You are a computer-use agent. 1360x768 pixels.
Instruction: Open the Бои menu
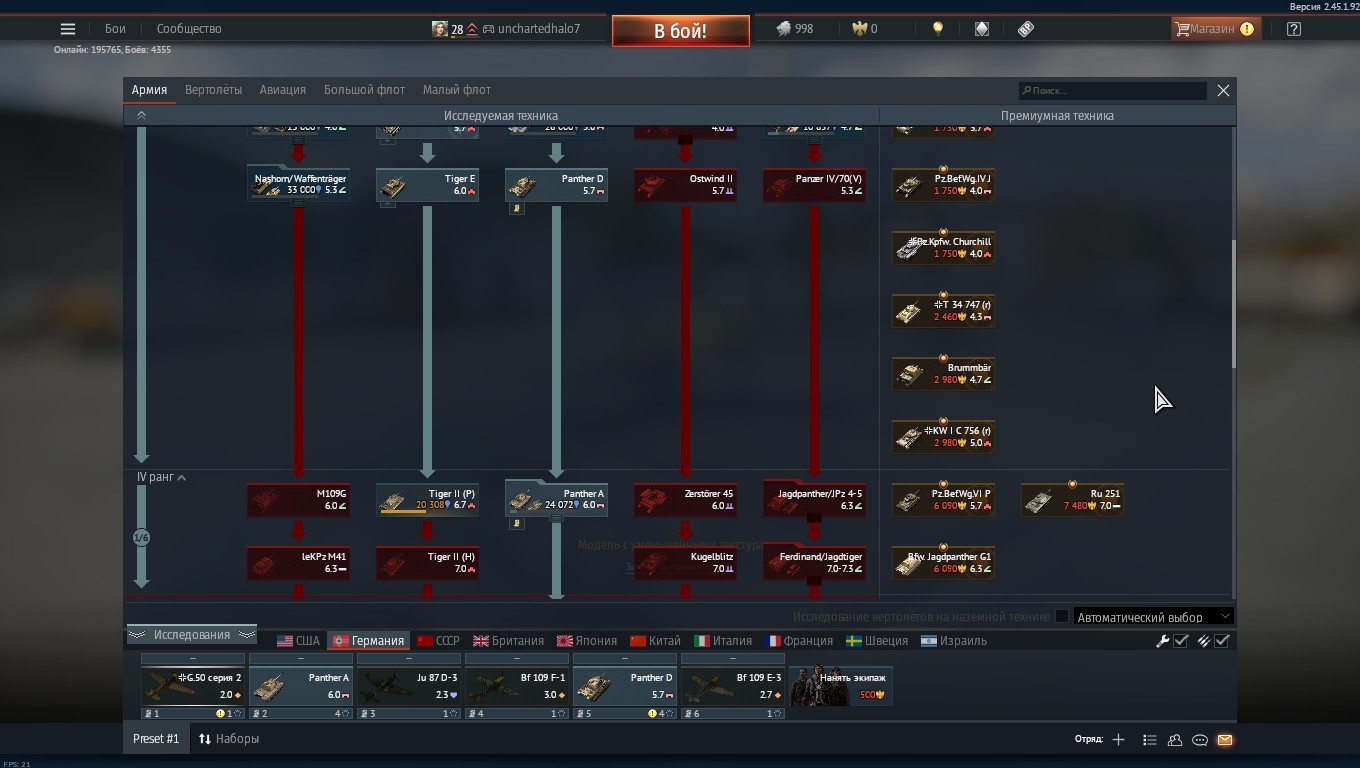pyautogui.click(x=116, y=29)
